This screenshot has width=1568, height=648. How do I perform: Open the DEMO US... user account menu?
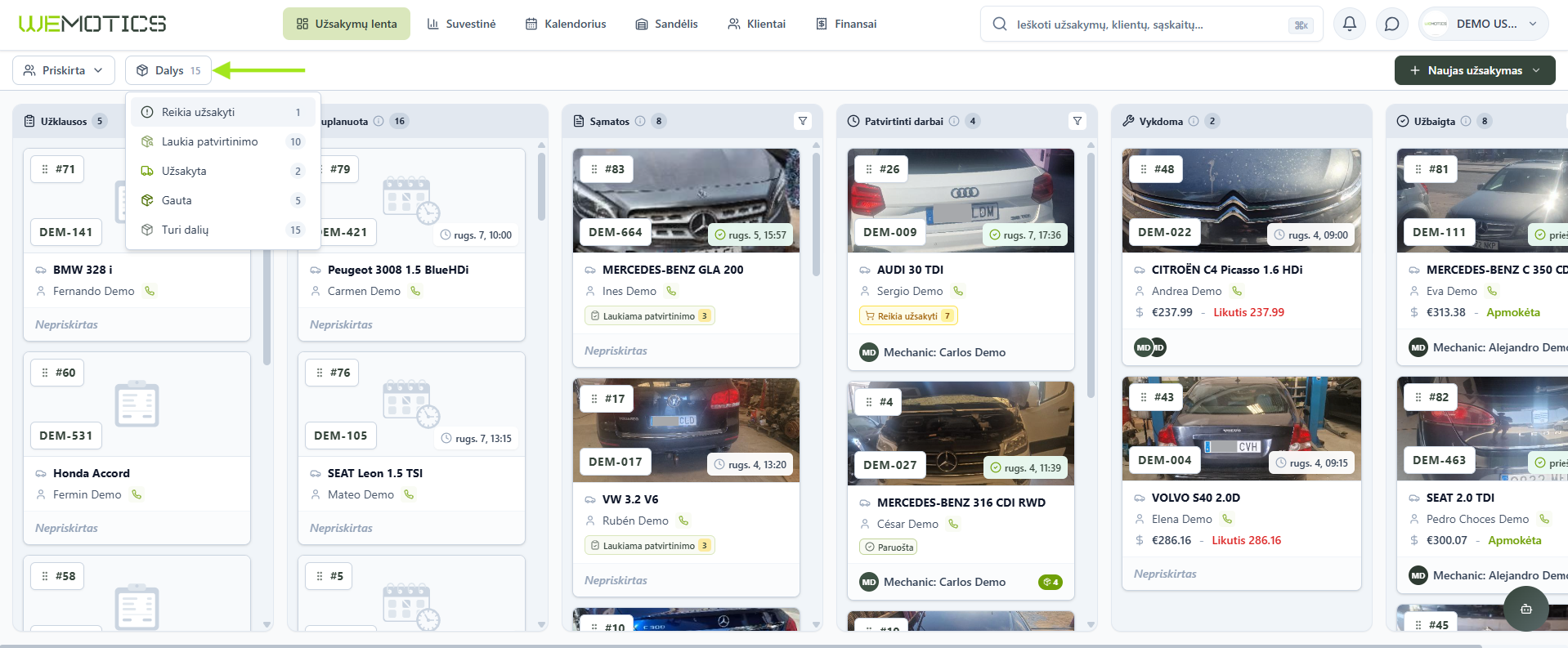click(1484, 24)
